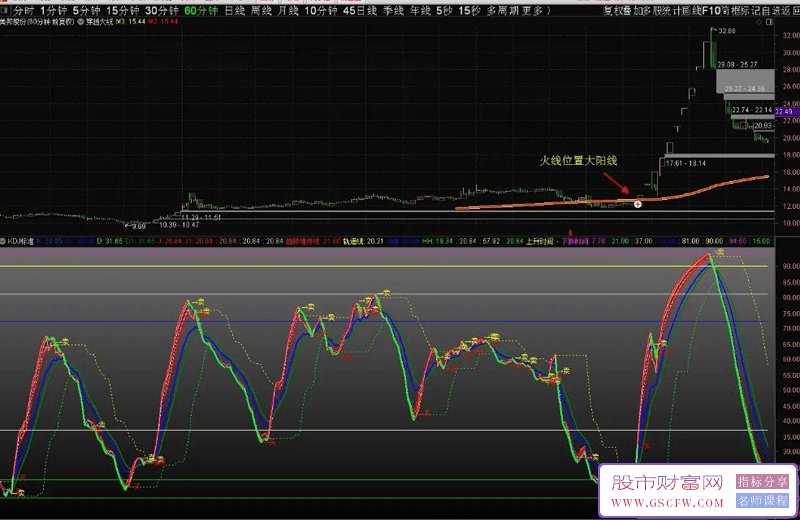
Task: Click the 叠加 overlay button
Action: 633,10
